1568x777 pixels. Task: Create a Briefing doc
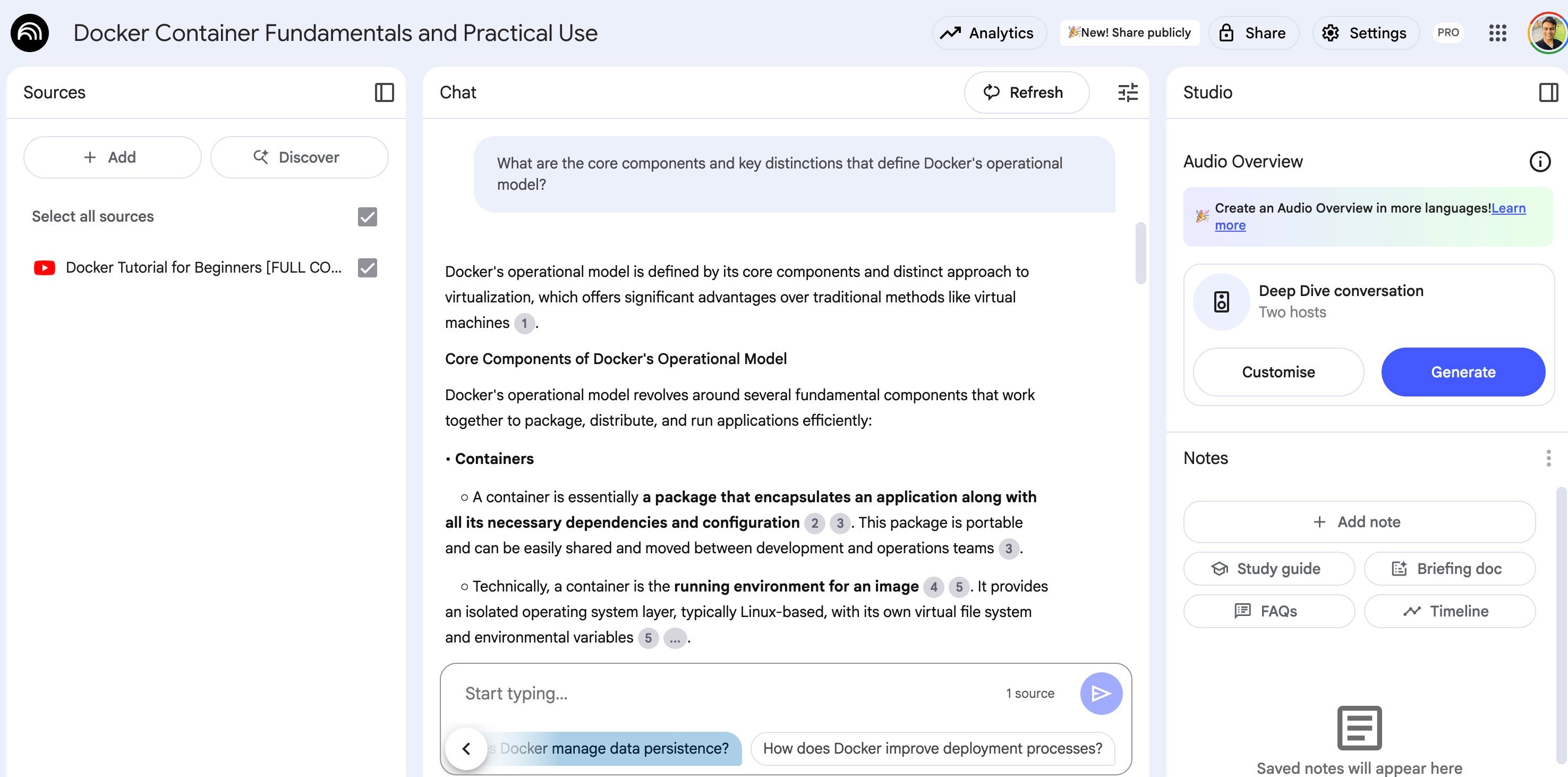point(1450,569)
